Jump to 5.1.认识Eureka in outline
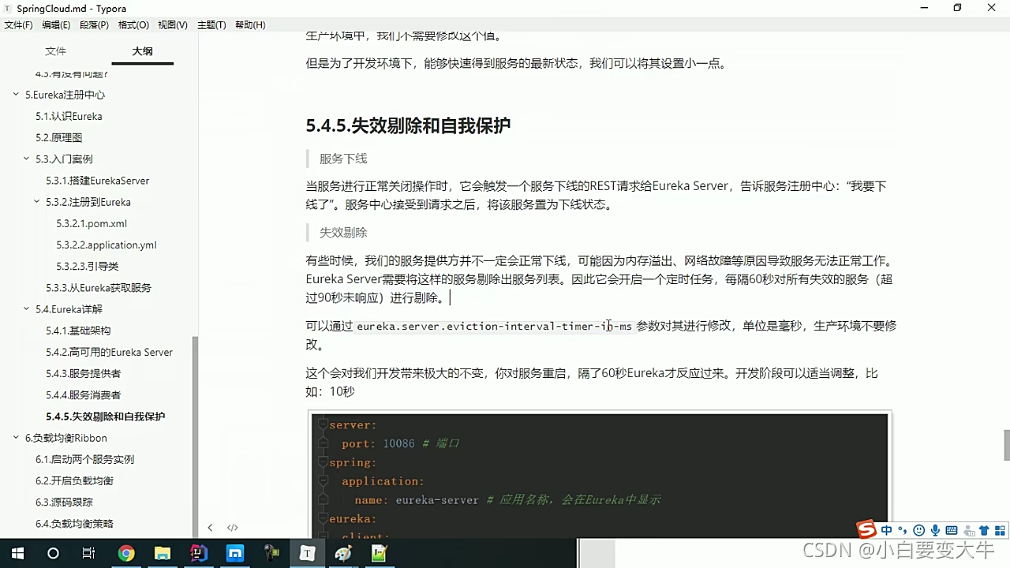The height and width of the screenshot is (568, 1010). (69, 116)
